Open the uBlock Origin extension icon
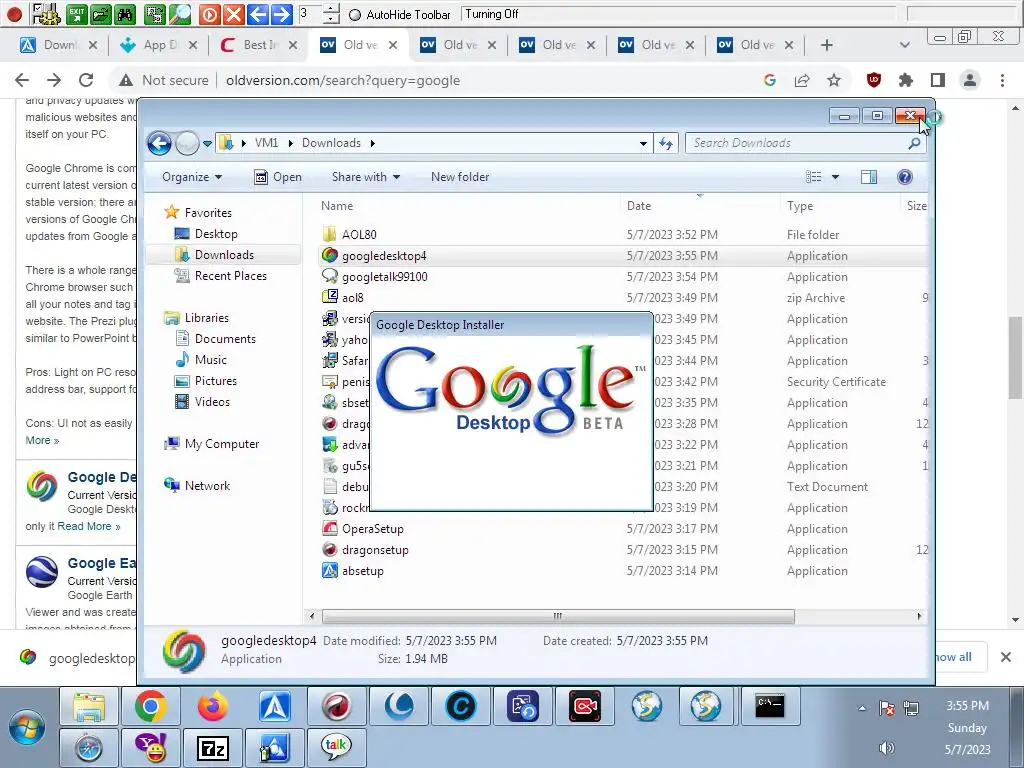The height and width of the screenshot is (768, 1024). coord(874,80)
